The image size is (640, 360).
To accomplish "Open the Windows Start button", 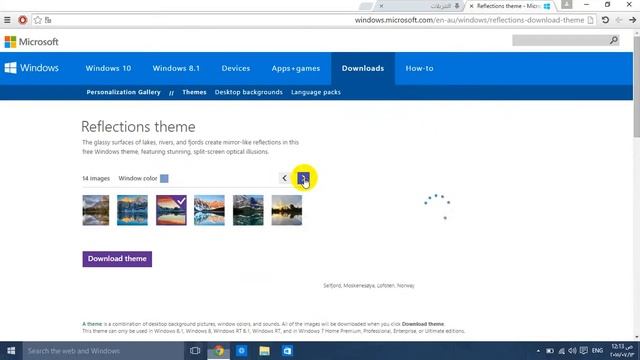I will coord(11,351).
